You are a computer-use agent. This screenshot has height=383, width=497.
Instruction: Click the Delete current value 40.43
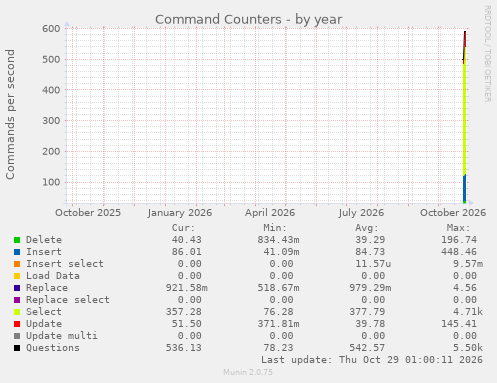point(187,240)
